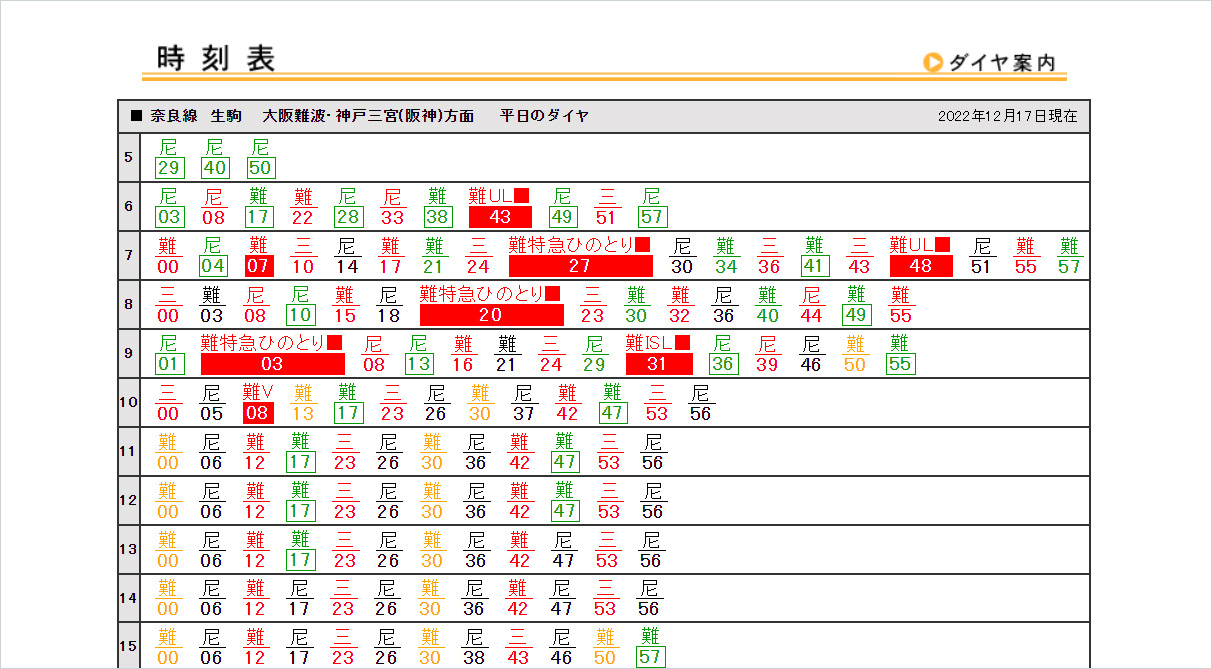The image size is (1212, 669).
Task: Click the red square after 難UL at 6:43
Action: coord(522,196)
